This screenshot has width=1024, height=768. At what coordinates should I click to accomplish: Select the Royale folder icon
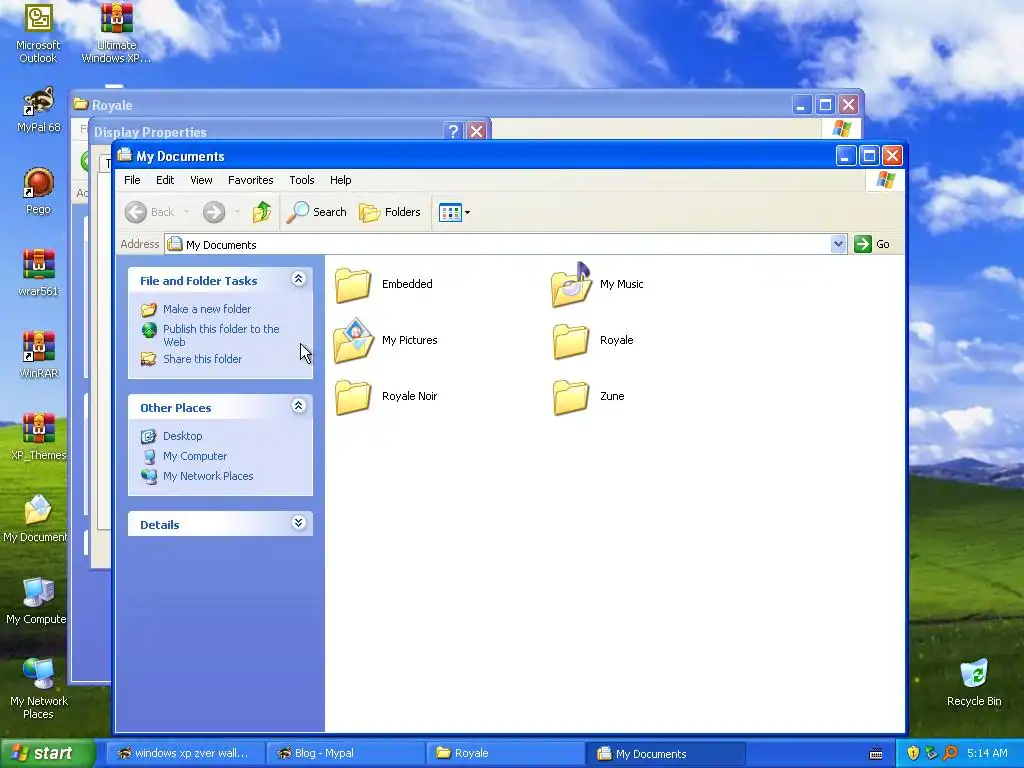coord(571,341)
